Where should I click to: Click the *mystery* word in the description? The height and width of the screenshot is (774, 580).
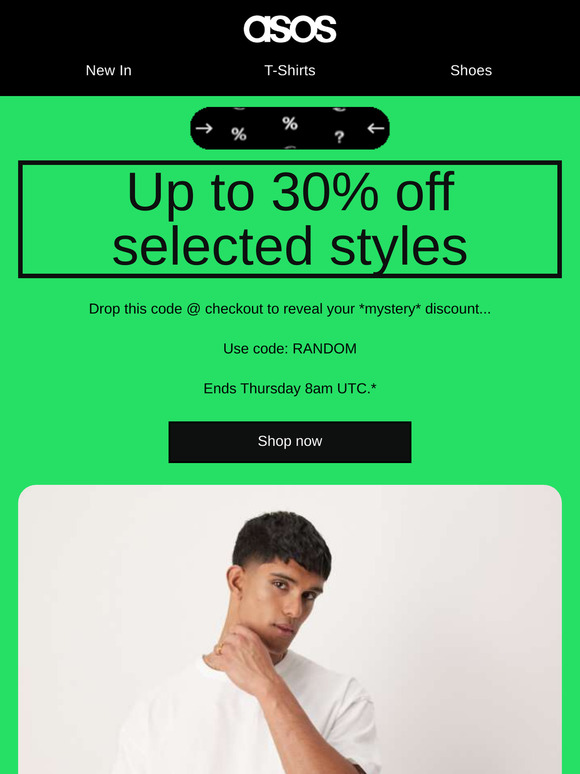point(390,309)
